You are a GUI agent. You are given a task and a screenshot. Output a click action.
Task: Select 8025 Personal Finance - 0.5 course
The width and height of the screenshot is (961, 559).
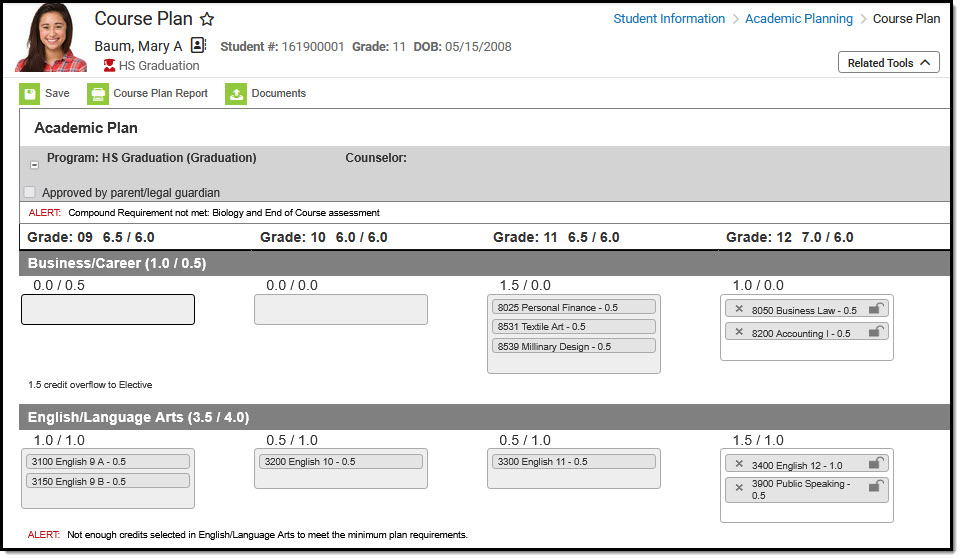(x=574, y=307)
